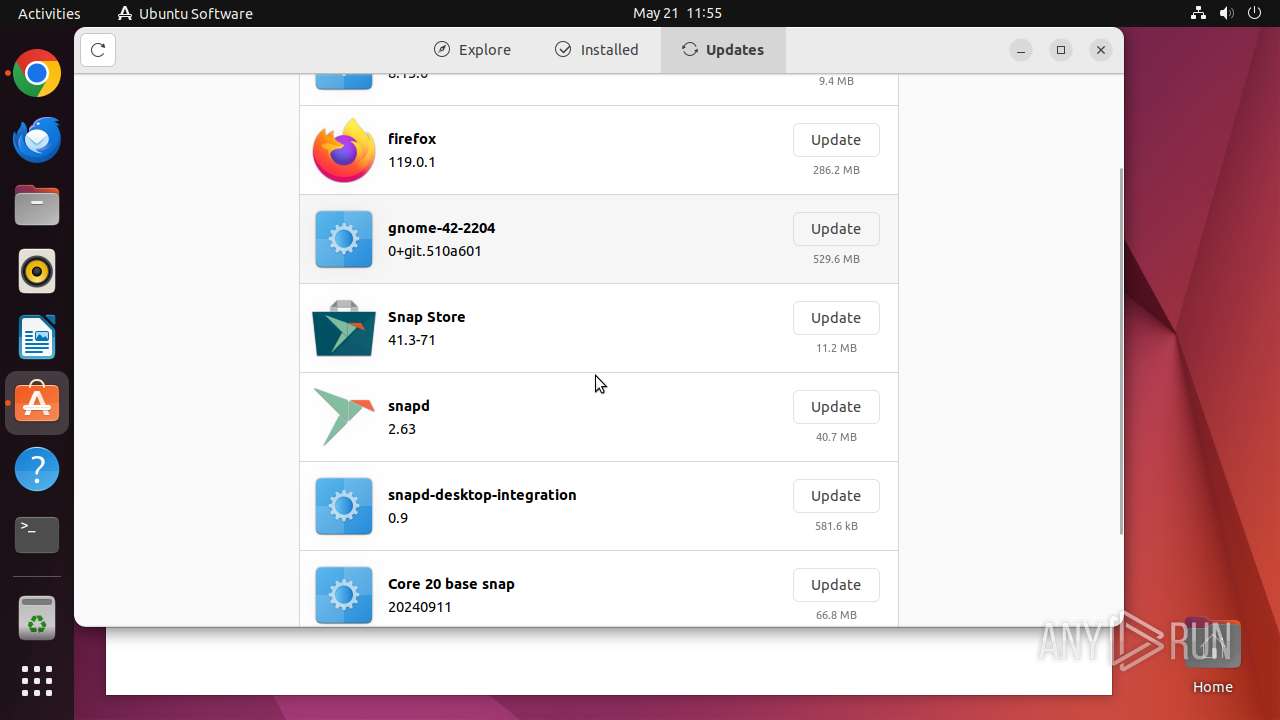The width and height of the screenshot is (1280, 720).
Task: Click the 11.2 MB size label
Action: click(836, 348)
